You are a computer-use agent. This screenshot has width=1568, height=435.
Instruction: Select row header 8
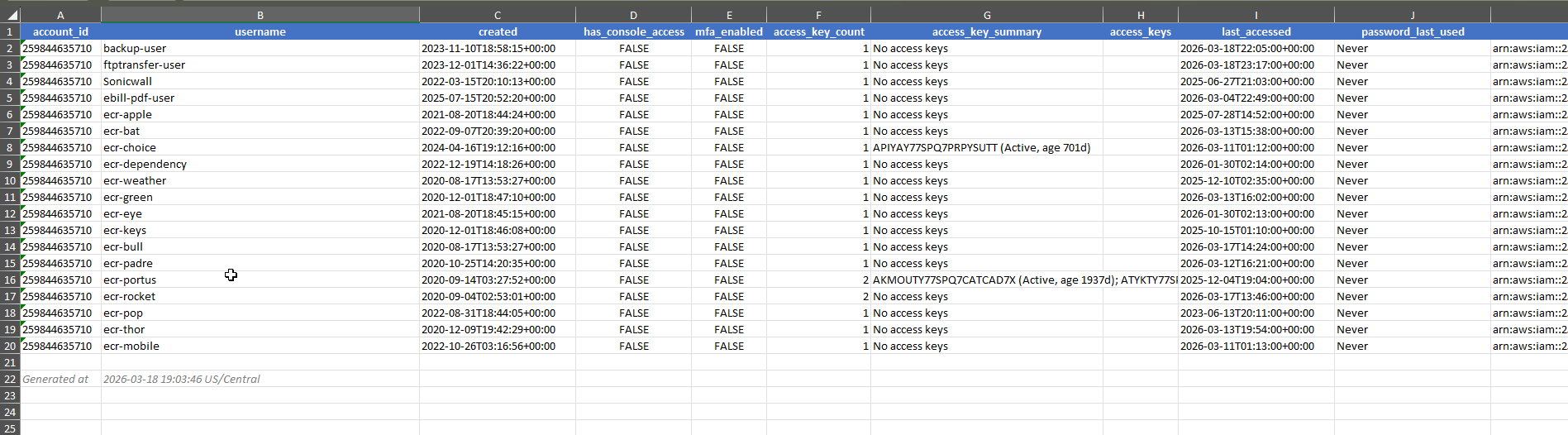(10, 147)
